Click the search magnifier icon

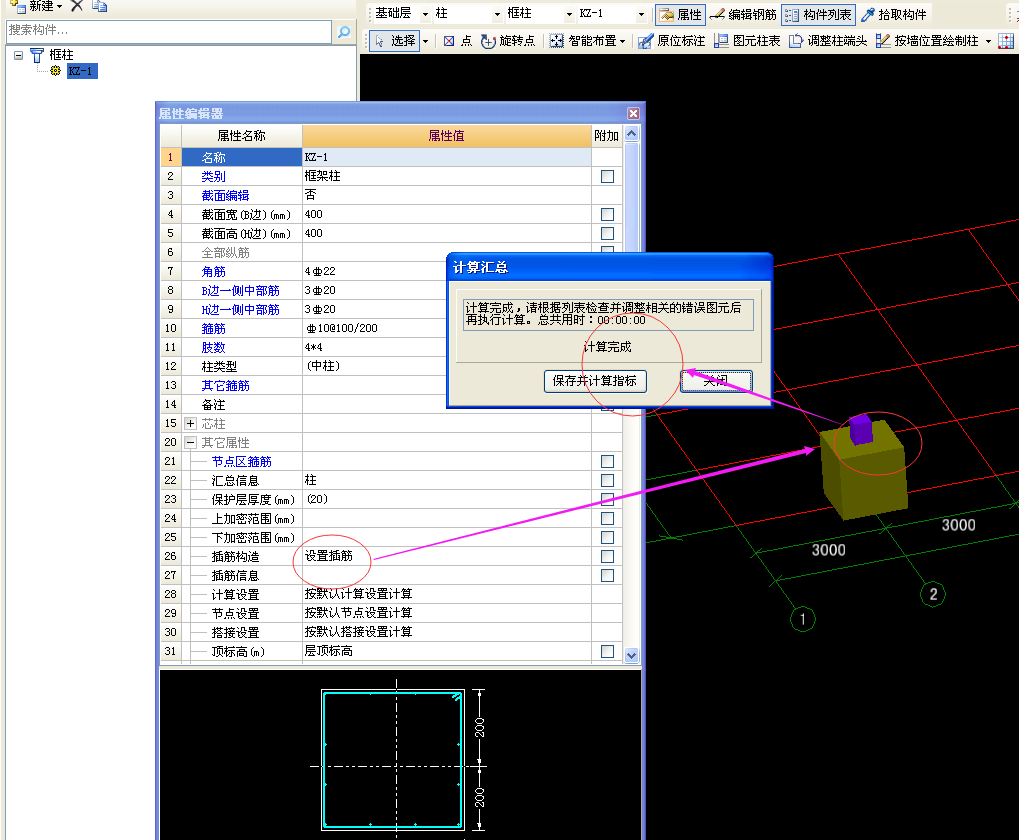click(x=344, y=31)
